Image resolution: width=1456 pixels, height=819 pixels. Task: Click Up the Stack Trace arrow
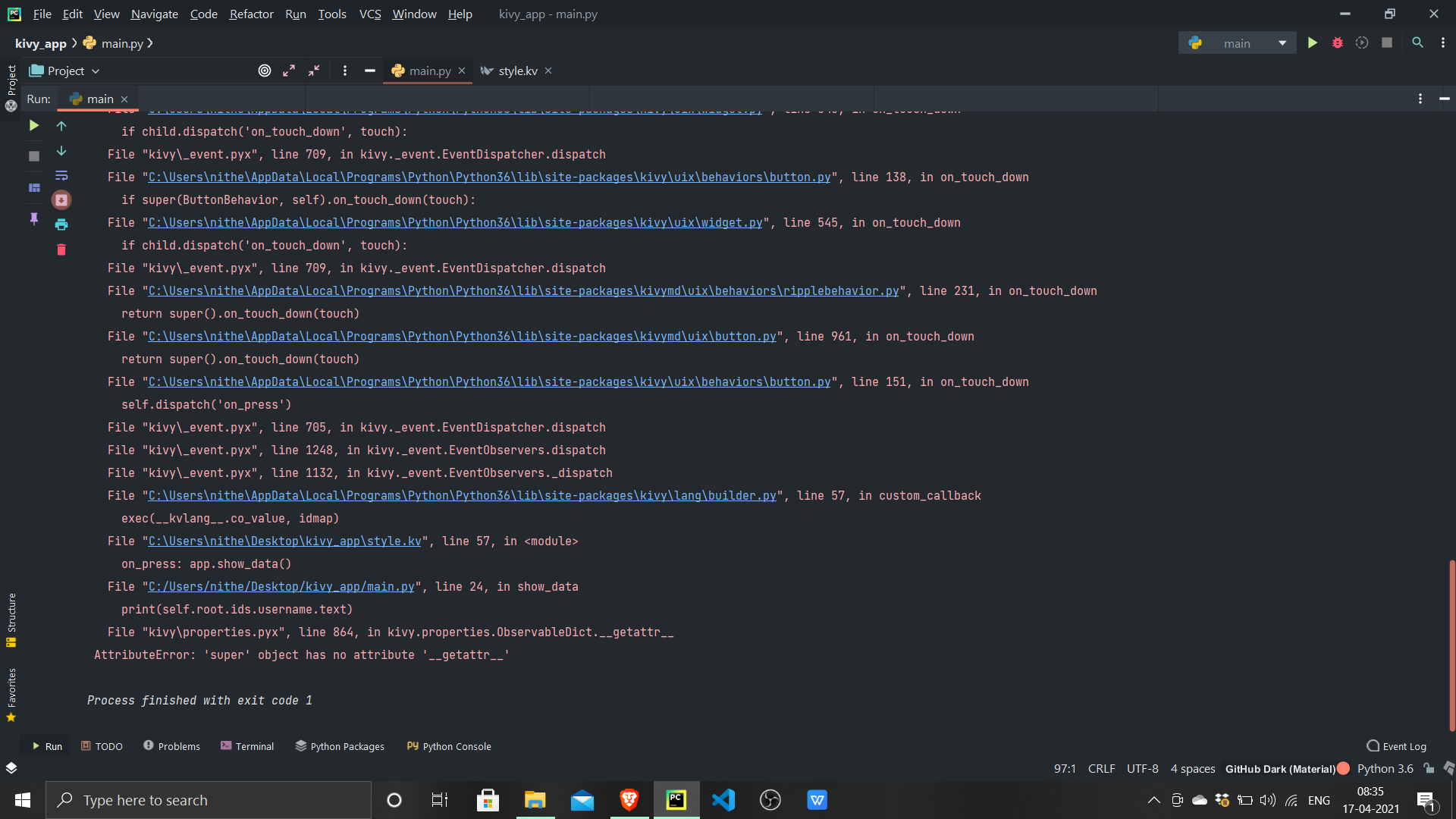[x=61, y=126]
